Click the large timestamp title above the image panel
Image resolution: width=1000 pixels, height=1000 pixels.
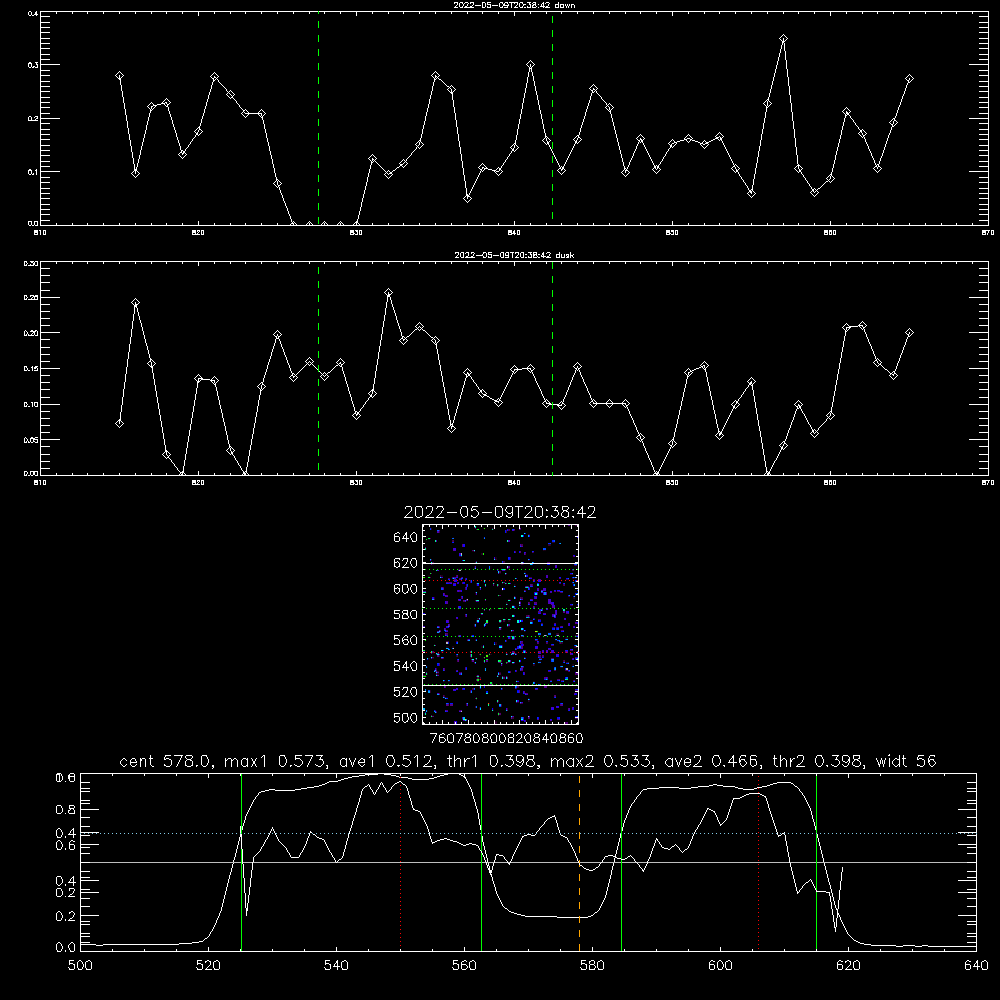[500, 512]
